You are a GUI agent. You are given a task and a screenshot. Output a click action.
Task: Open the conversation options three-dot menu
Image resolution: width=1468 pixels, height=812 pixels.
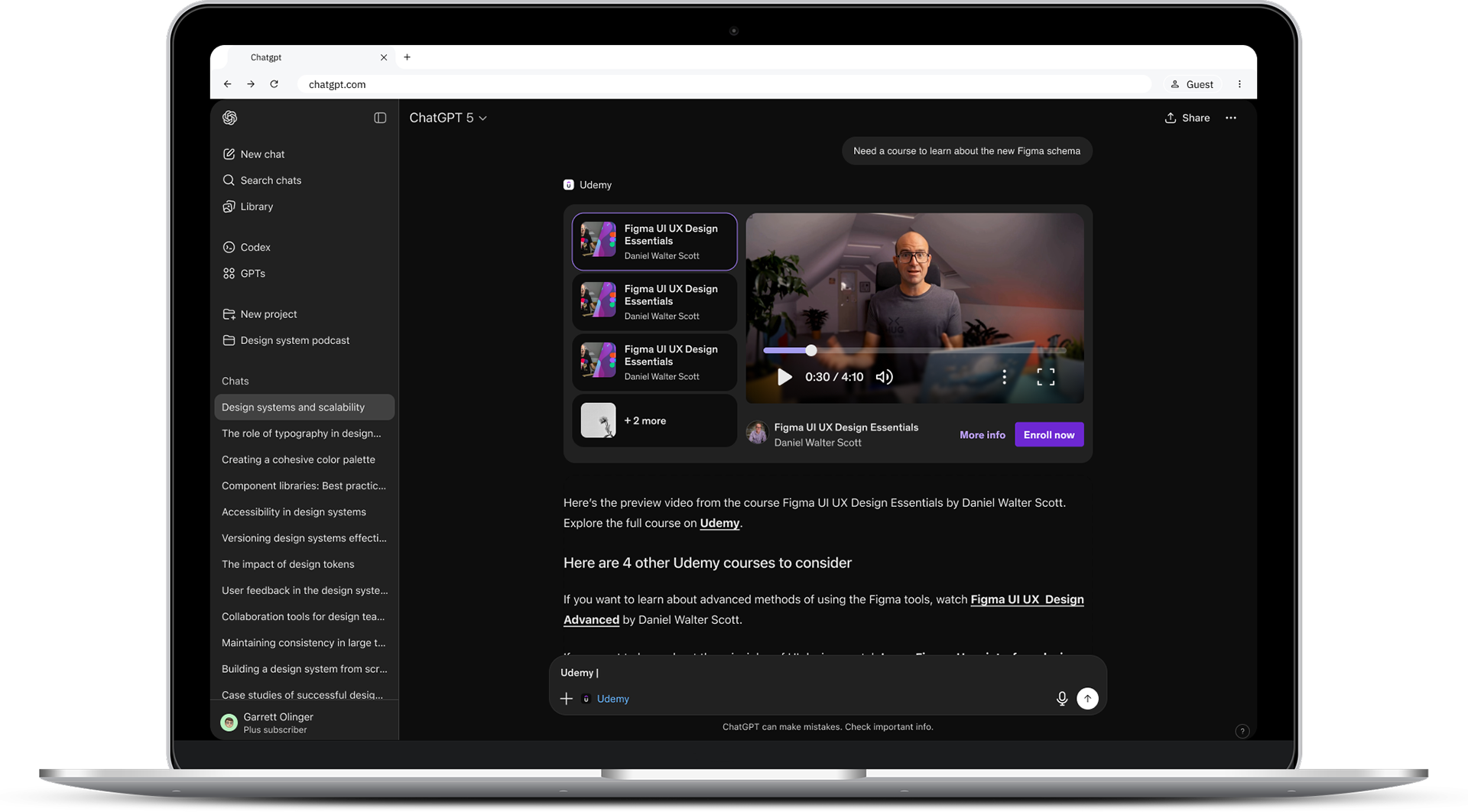pos(1231,118)
